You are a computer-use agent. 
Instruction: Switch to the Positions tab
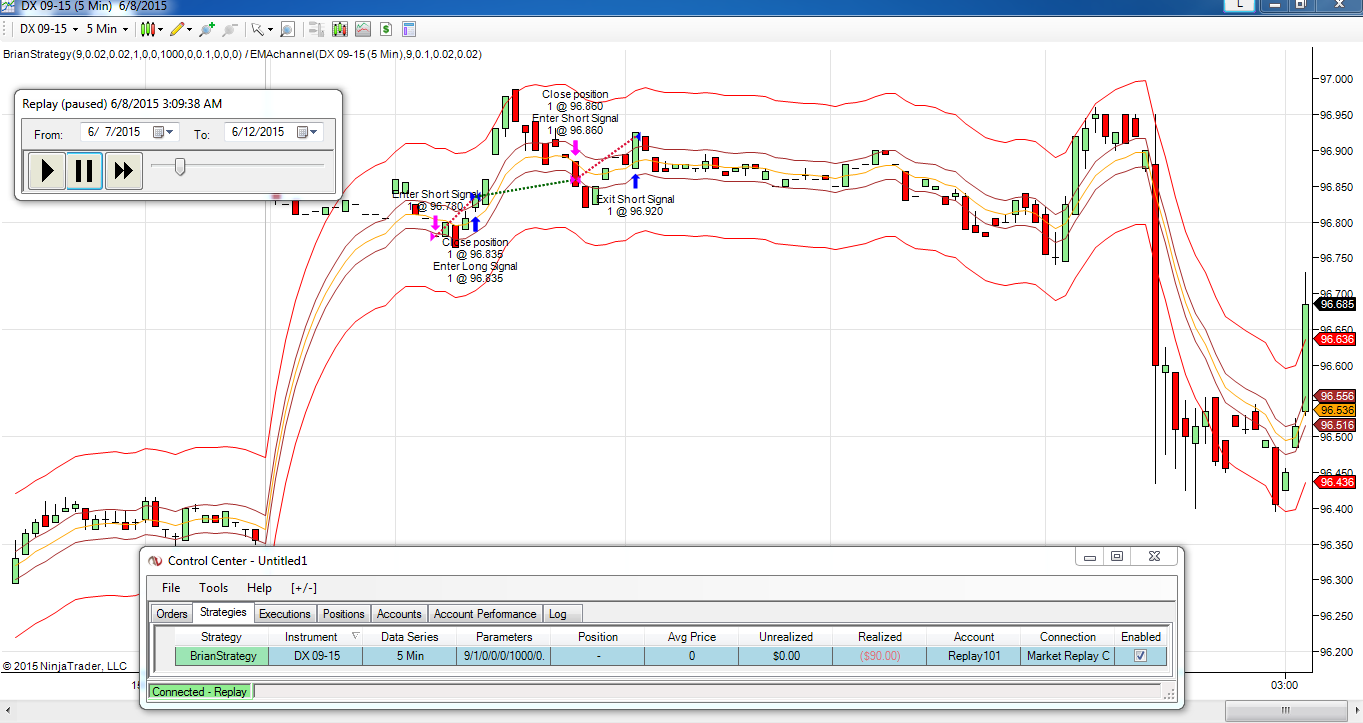coord(344,614)
